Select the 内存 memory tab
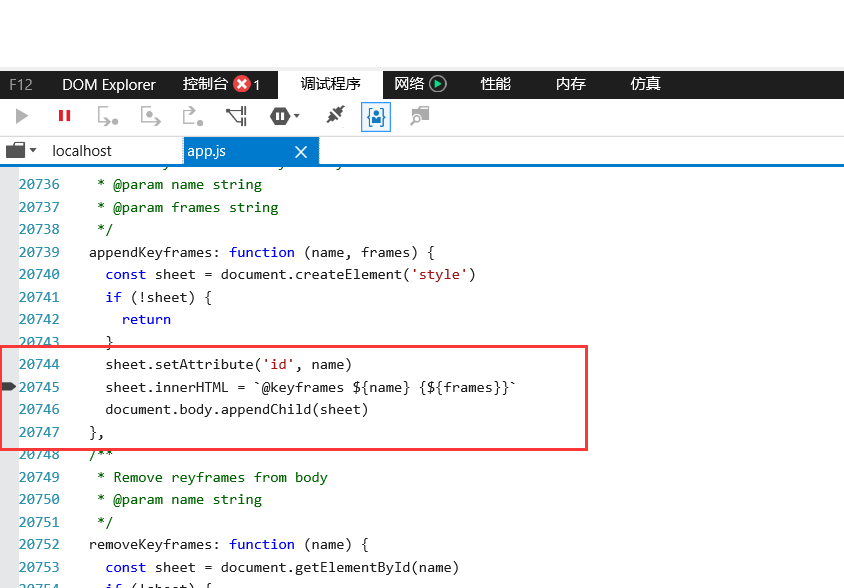Screen dimensions: 844x588 click(570, 85)
